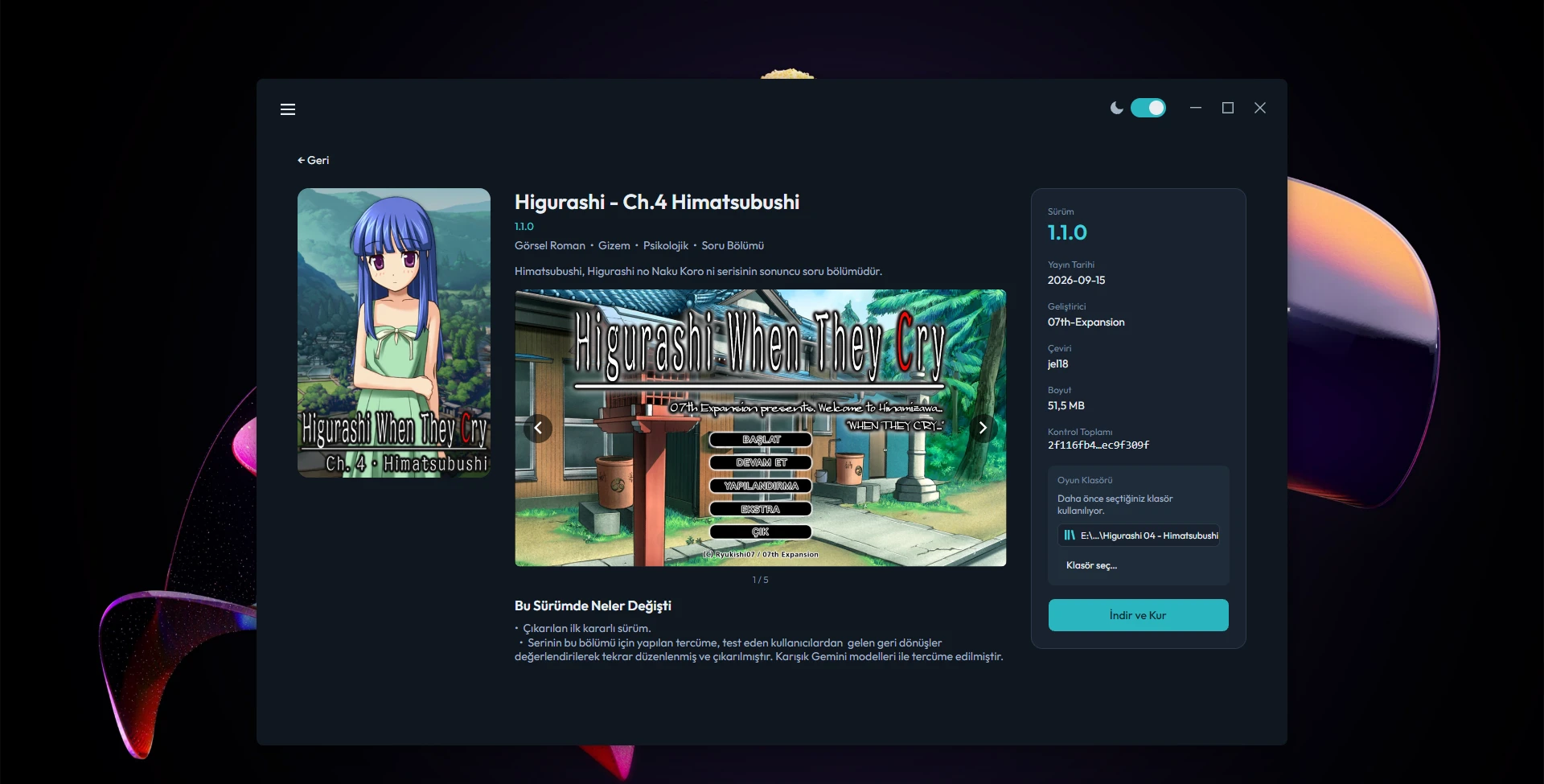This screenshot has height=784, width=1544.
Task: Click the Soru Bölümü tag
Action: click(733, 246)
